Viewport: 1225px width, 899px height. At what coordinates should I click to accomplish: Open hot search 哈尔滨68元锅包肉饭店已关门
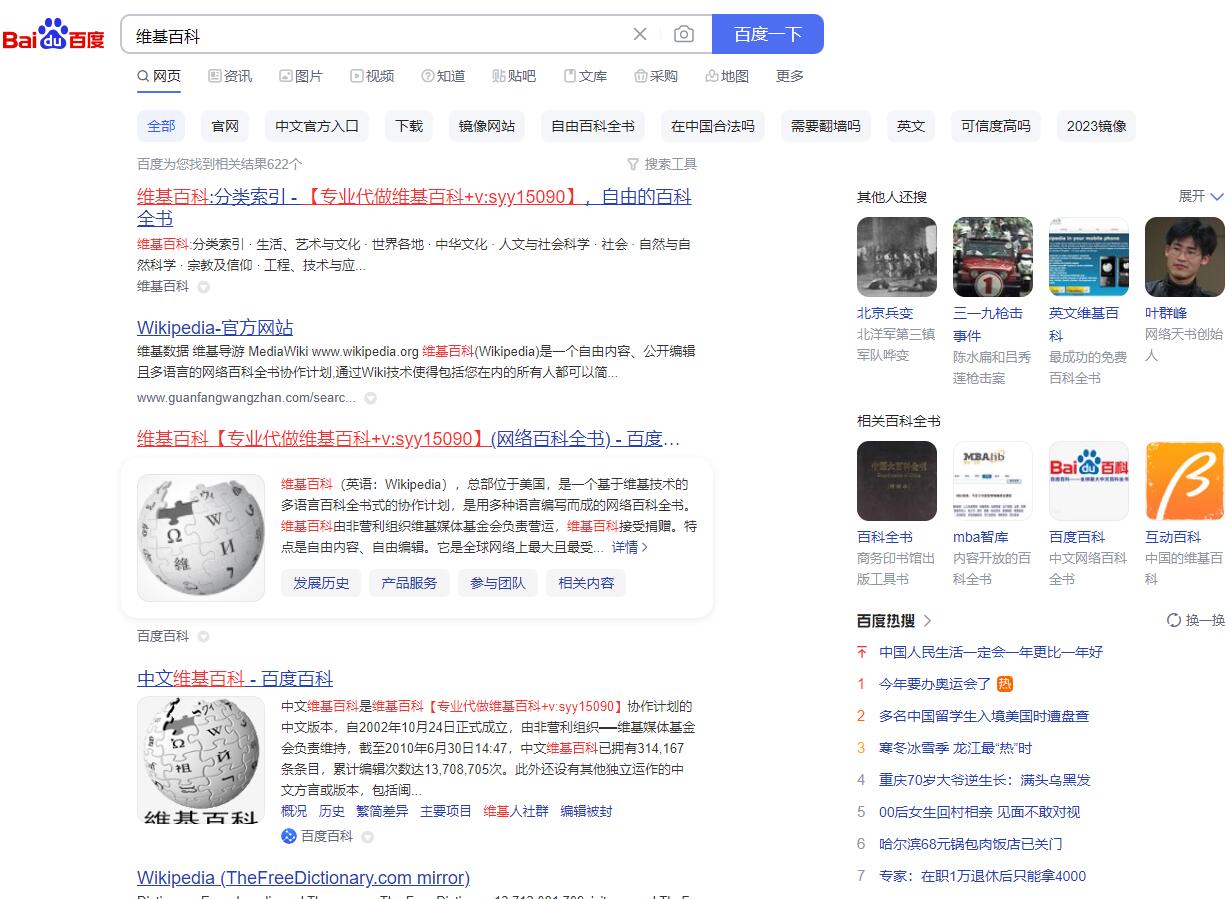[970, 844]
